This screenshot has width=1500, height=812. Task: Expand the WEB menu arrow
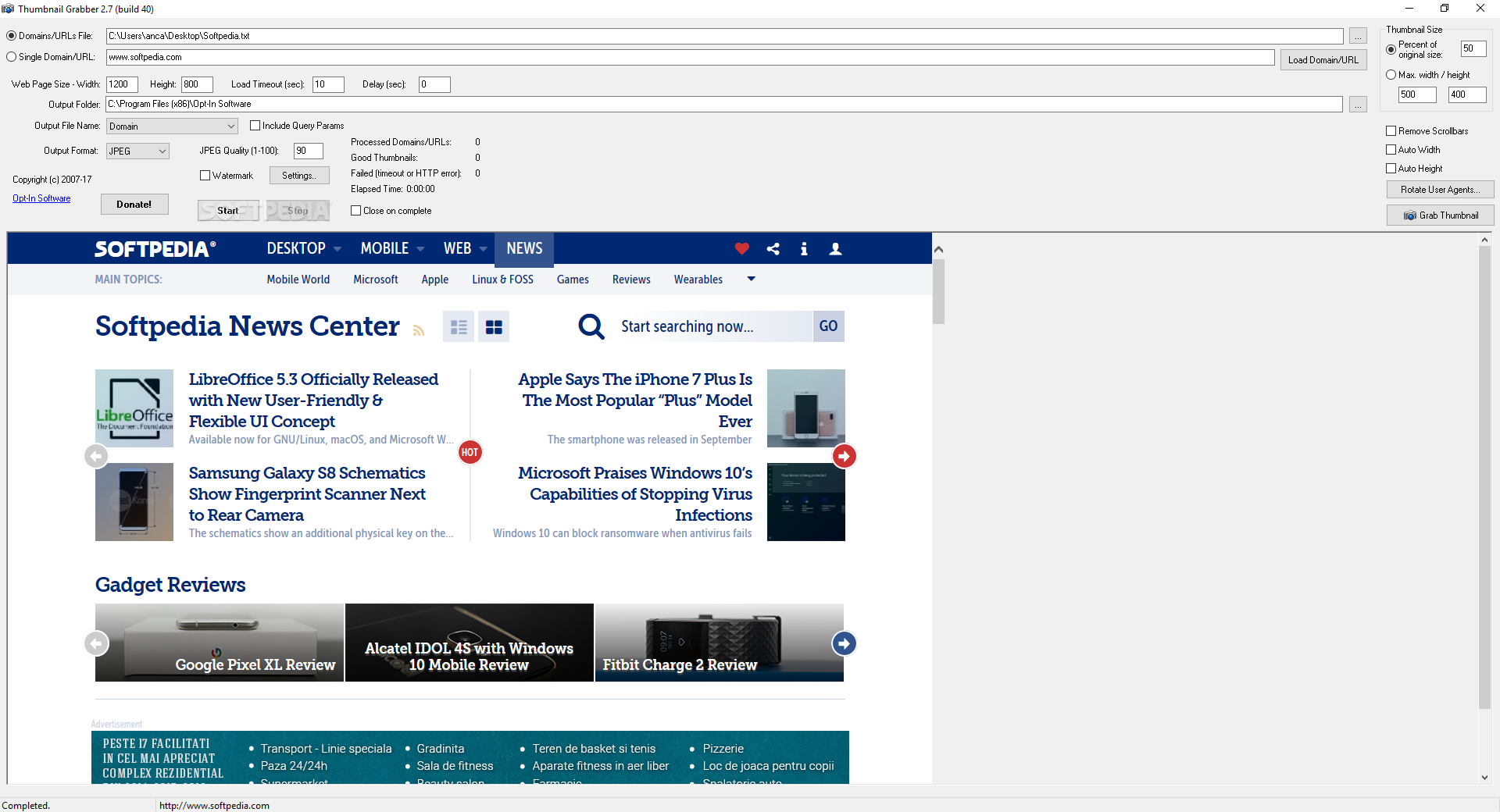(x=483, y=249)
